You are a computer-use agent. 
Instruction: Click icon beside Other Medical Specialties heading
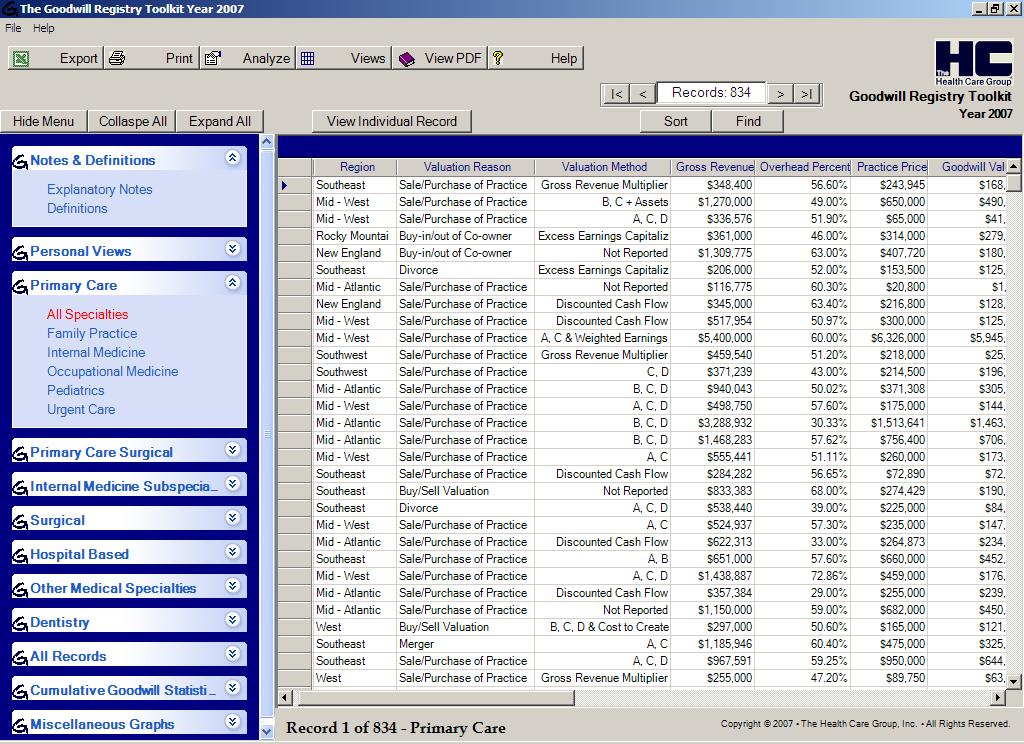(x=20, y=589)
